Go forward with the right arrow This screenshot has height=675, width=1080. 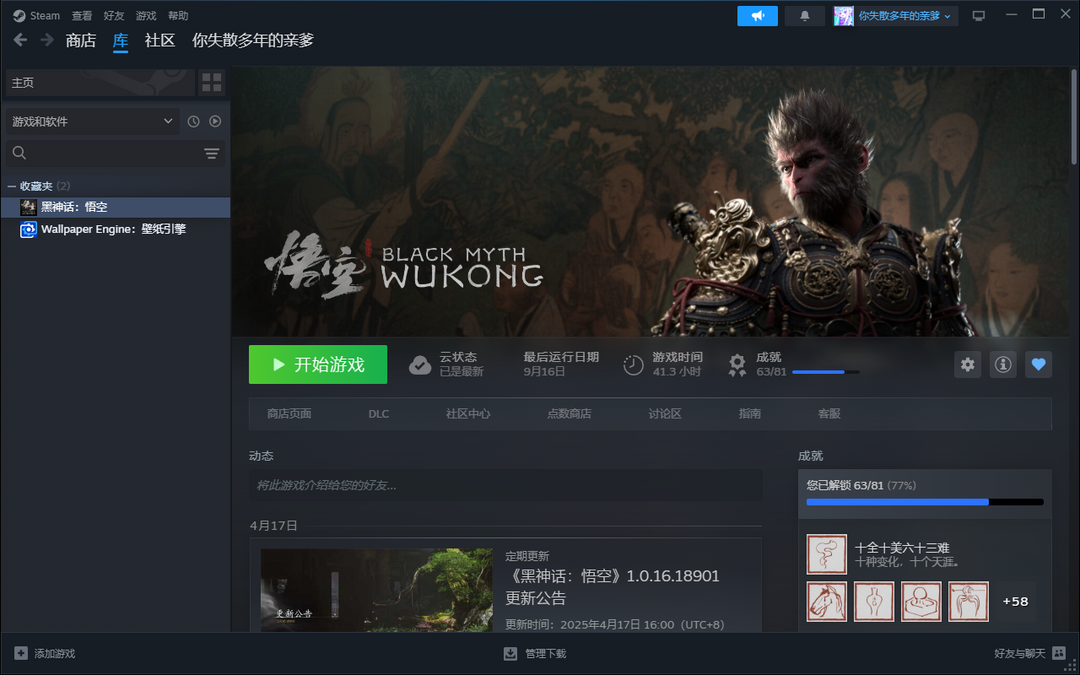[47, 40]
